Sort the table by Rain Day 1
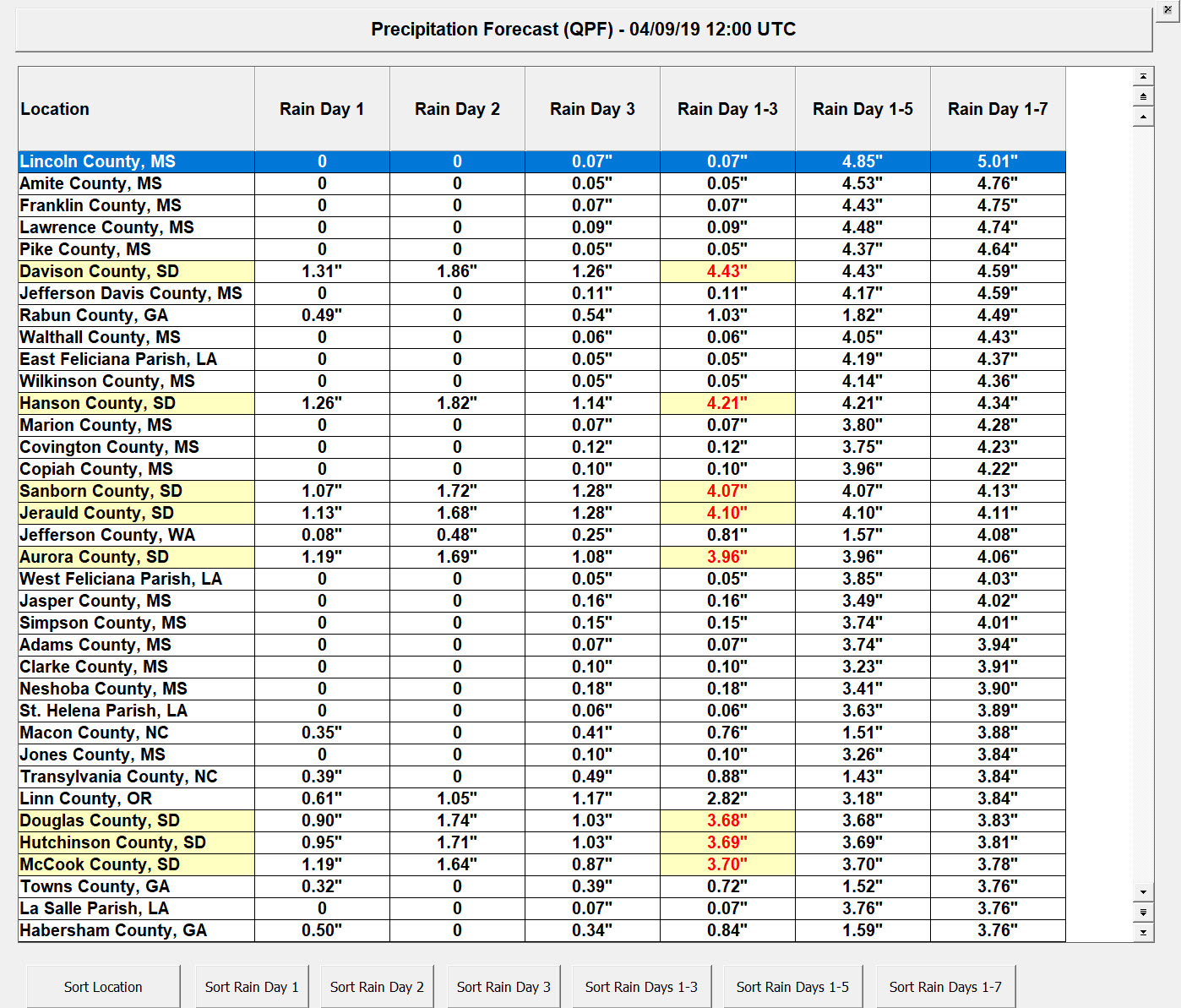The width and height of the screenshot is (1181, 1008). tap(252, 987)
